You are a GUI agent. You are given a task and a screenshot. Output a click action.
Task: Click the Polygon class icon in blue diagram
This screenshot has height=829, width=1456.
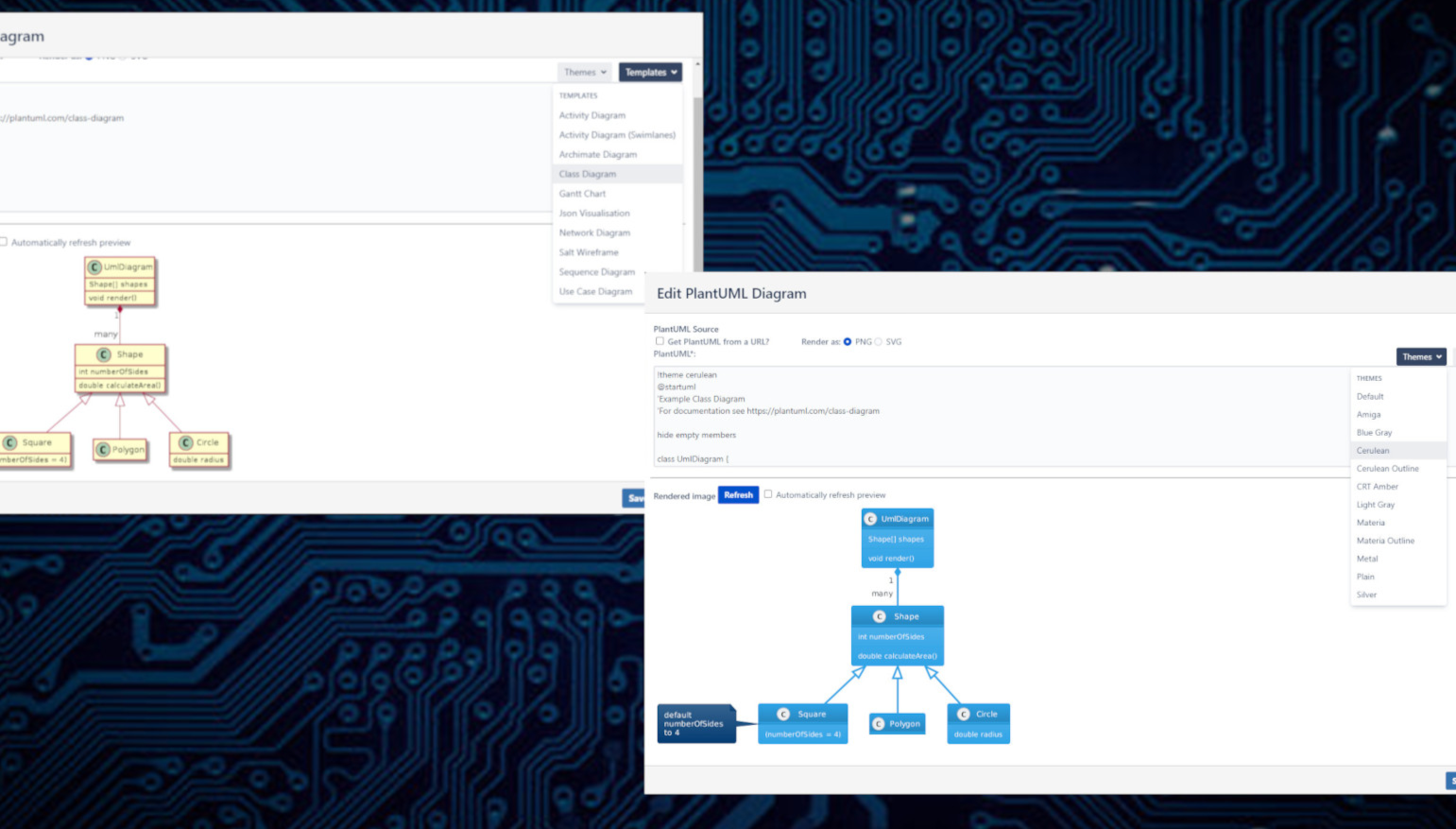click(x=879, y=724)
